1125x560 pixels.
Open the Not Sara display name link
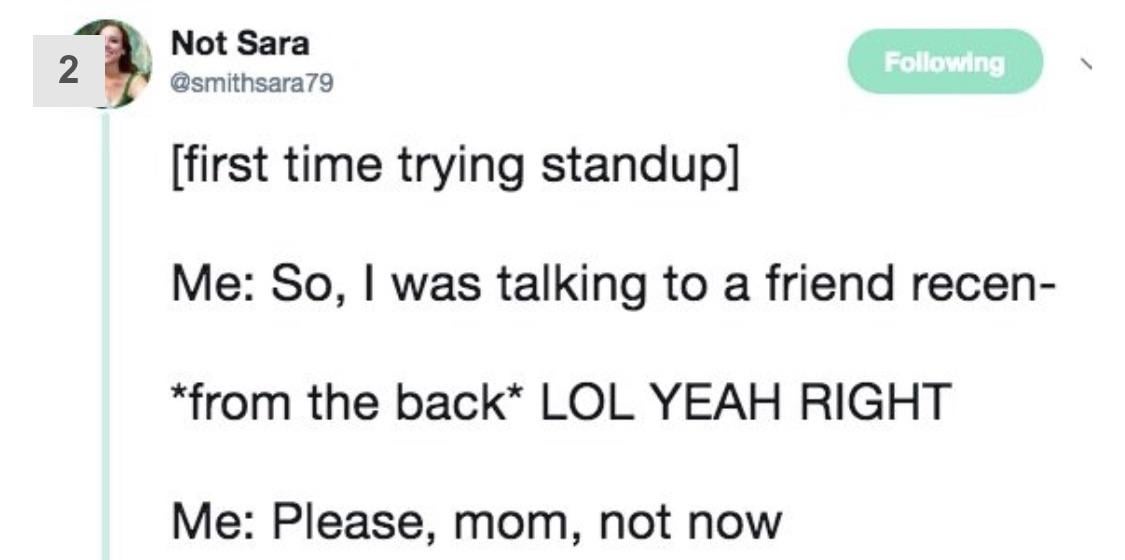click(240, 45)
